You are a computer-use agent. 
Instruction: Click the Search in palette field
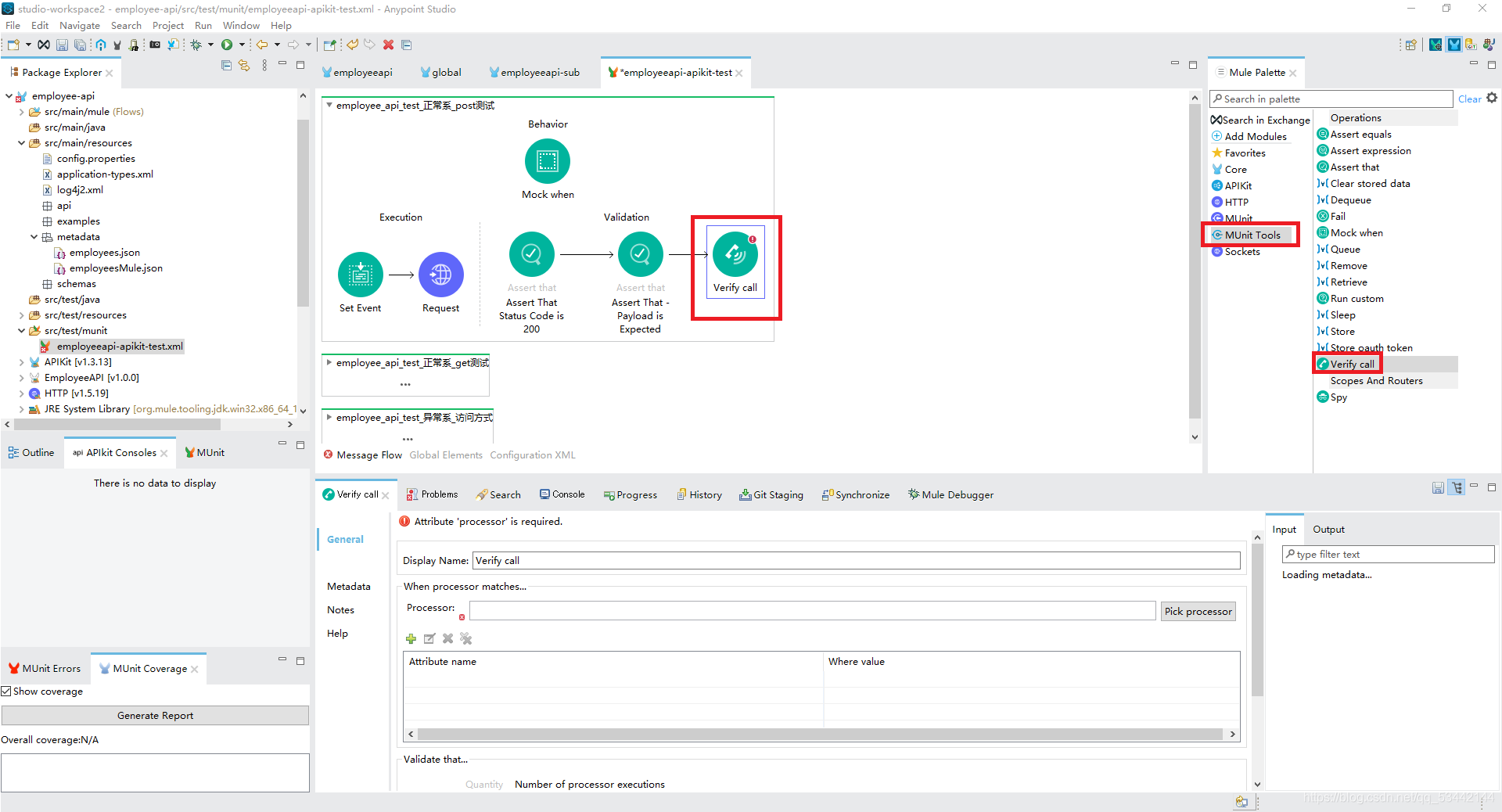tap(1331, 99)
